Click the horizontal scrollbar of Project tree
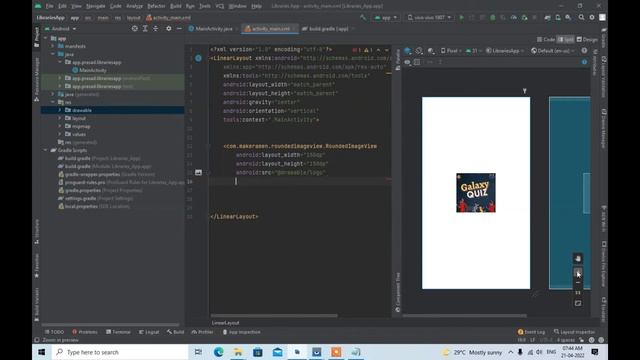This screenshot has width=640, height=360. tap(110, 325)
